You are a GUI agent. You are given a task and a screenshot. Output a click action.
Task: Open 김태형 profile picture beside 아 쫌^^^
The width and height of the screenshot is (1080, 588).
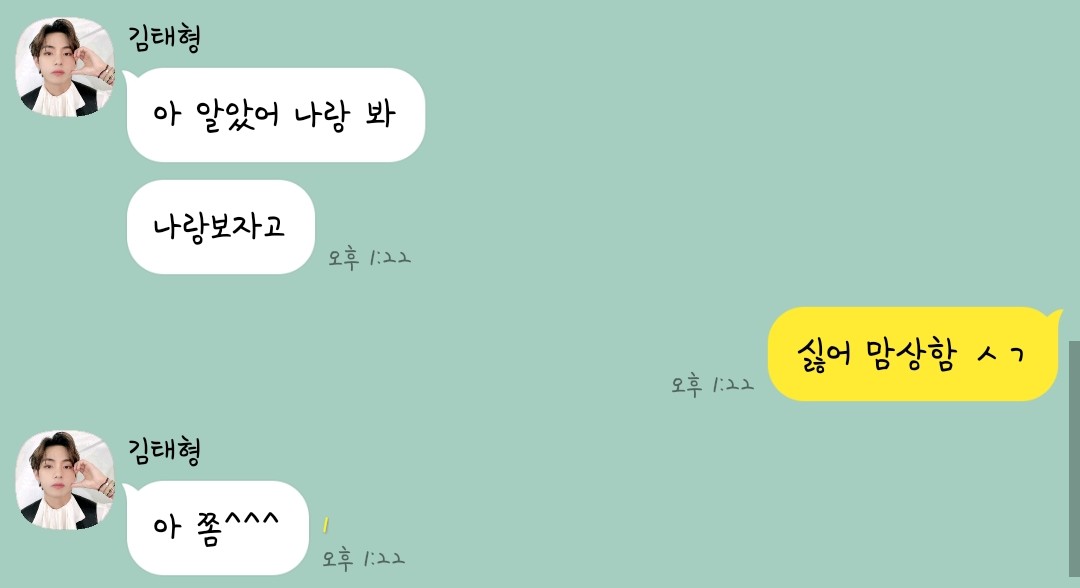[x=65, y=480]
